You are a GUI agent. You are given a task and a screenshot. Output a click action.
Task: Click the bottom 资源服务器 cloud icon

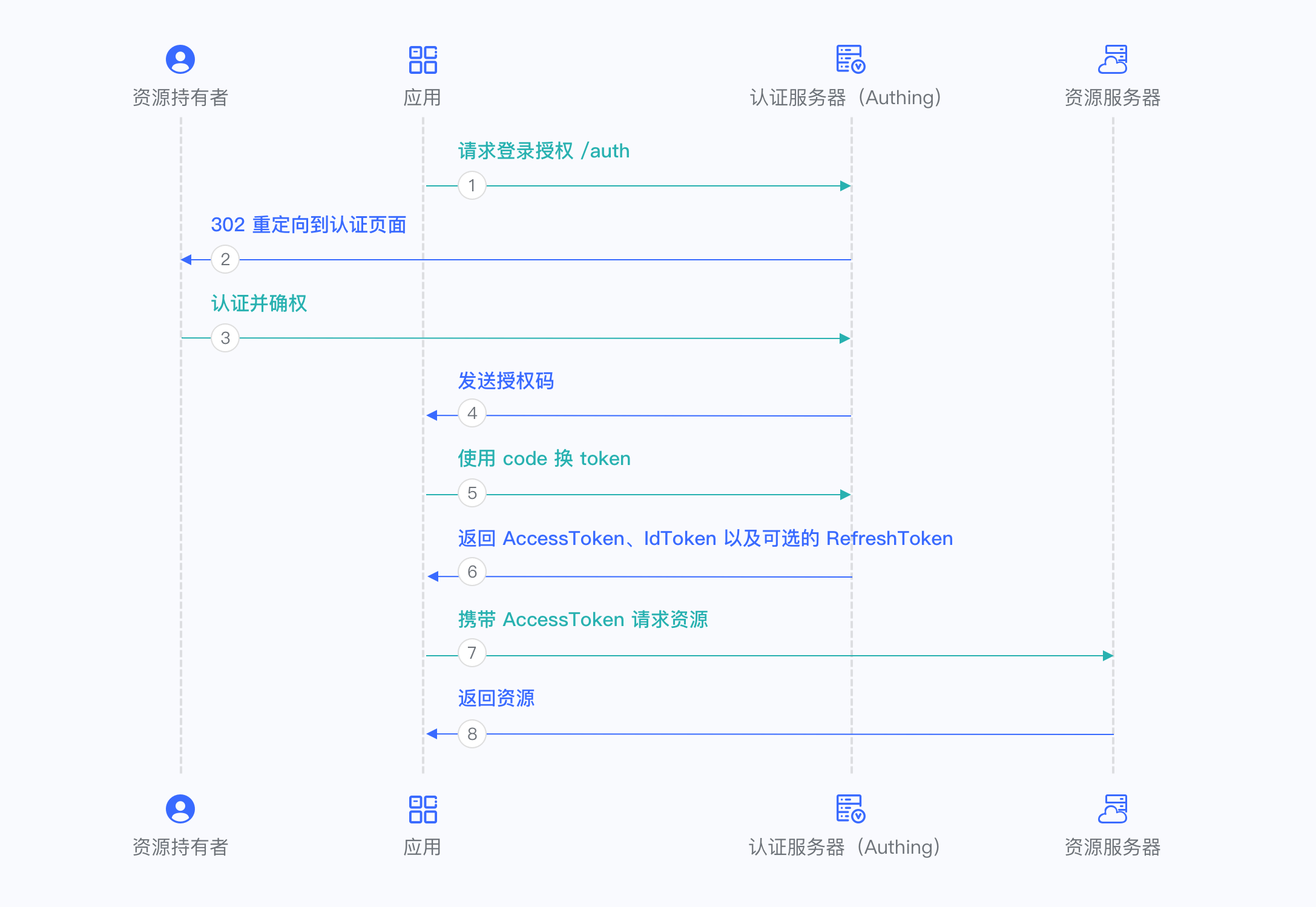click(1113, 809)
